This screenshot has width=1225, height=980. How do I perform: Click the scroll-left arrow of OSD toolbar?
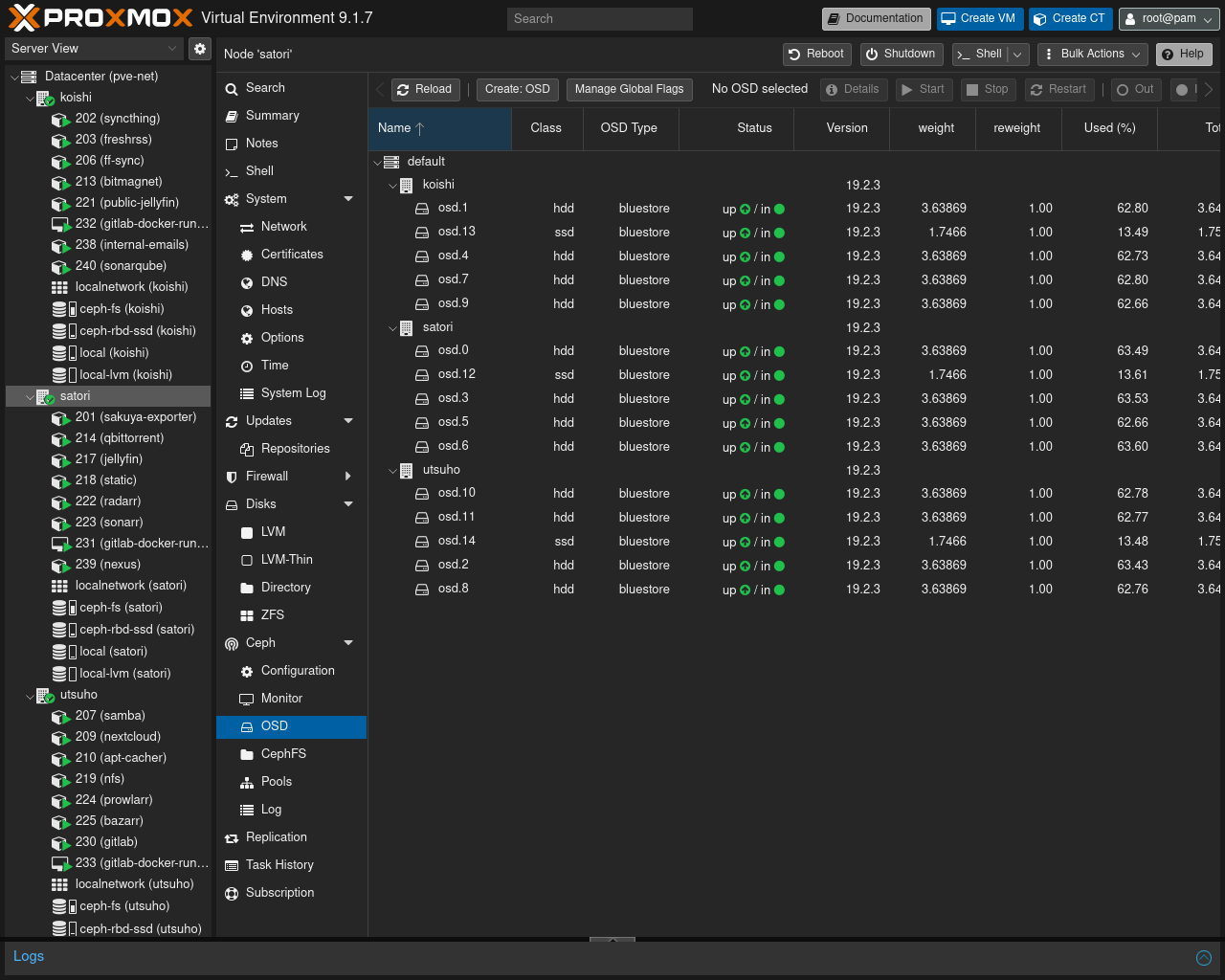(x=379, y=89)
